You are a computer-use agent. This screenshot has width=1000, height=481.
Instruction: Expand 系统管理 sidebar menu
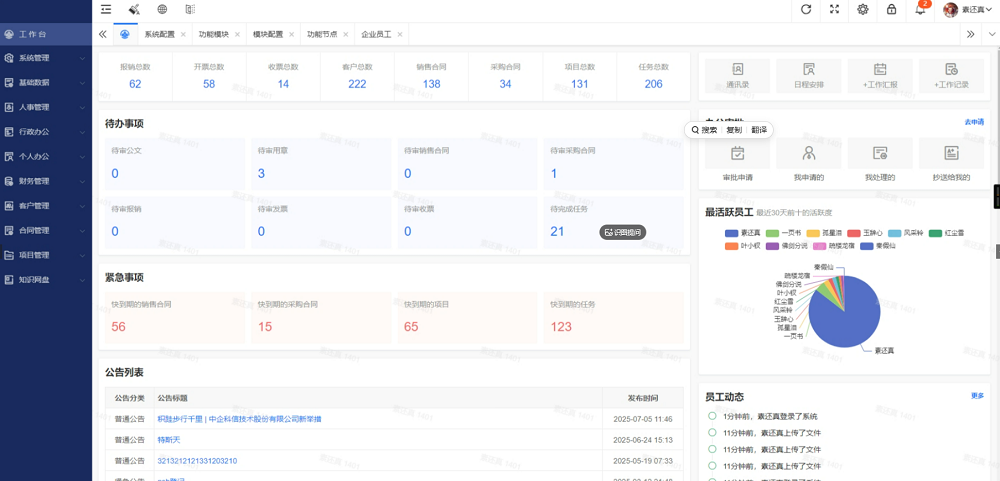click(x=46, y=58)
